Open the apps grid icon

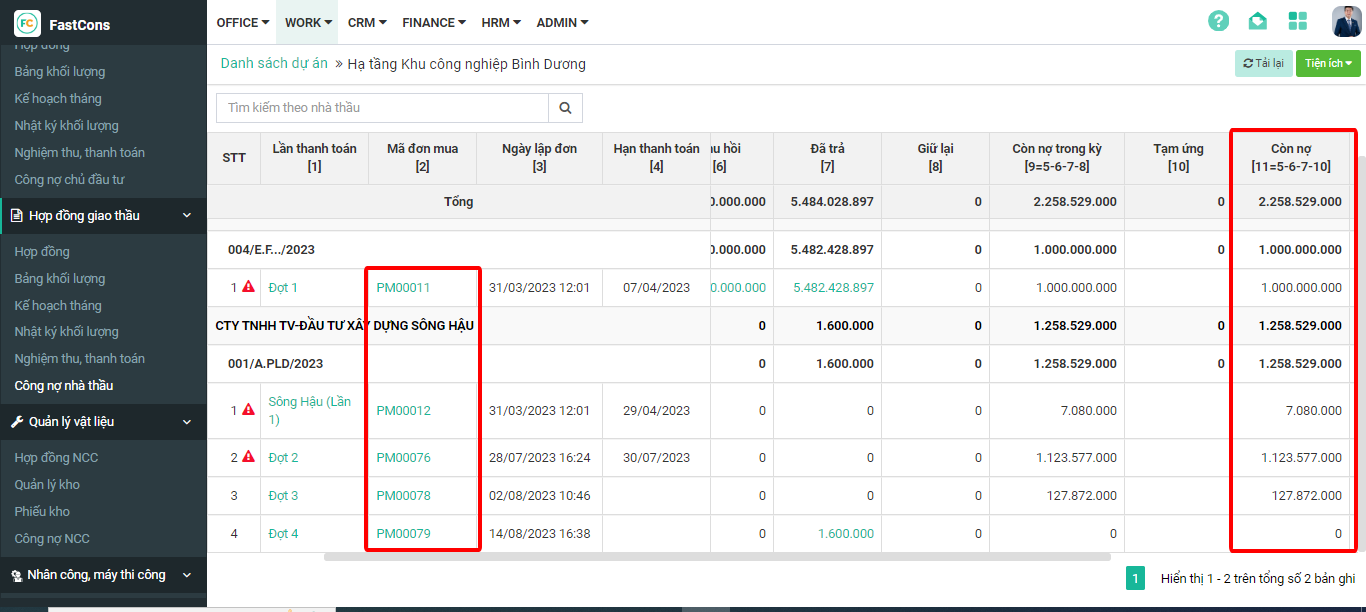[1298, 21]
